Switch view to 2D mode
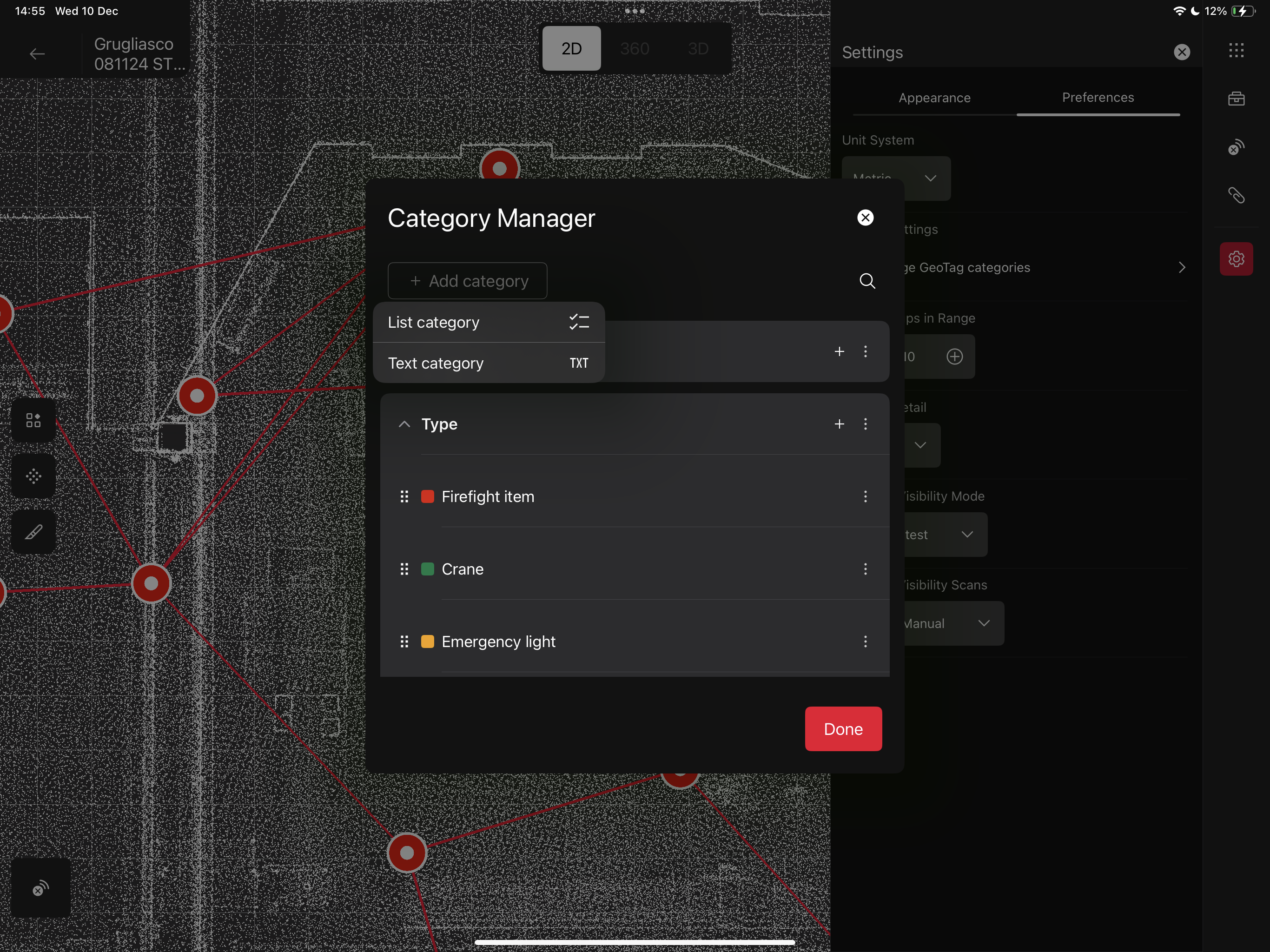The image size is (1270, 952). [571, 49]
